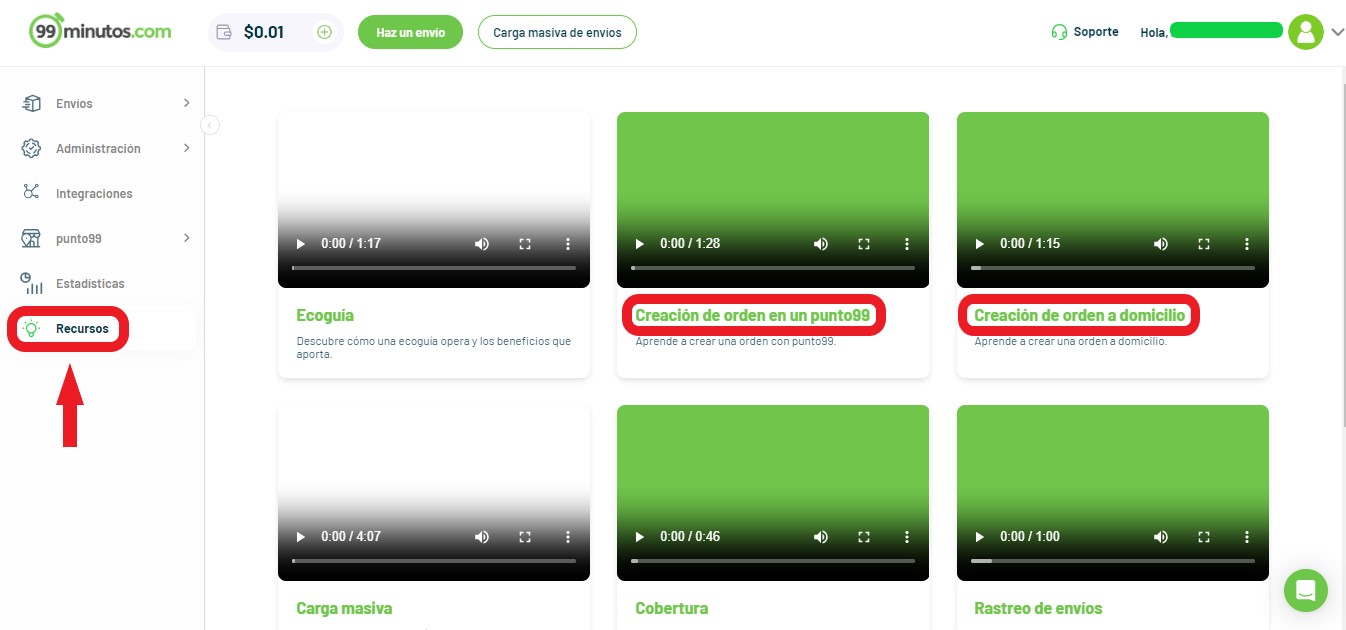Open more options on the 1:15 video
Screen dimensions: 1346x630
pyautogui.click(x=1247, y=243)
